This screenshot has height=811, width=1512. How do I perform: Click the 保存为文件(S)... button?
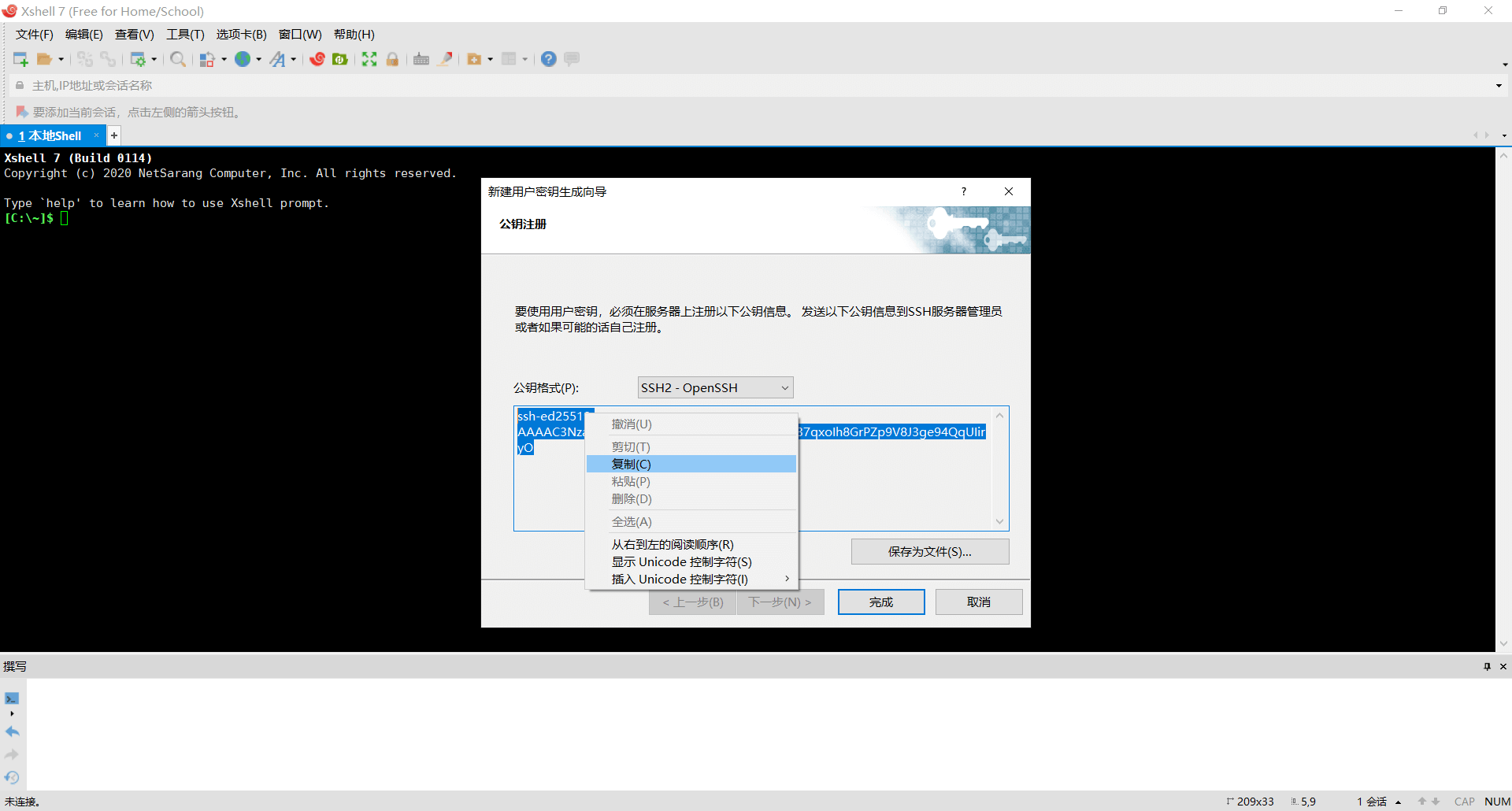(930, 552)
